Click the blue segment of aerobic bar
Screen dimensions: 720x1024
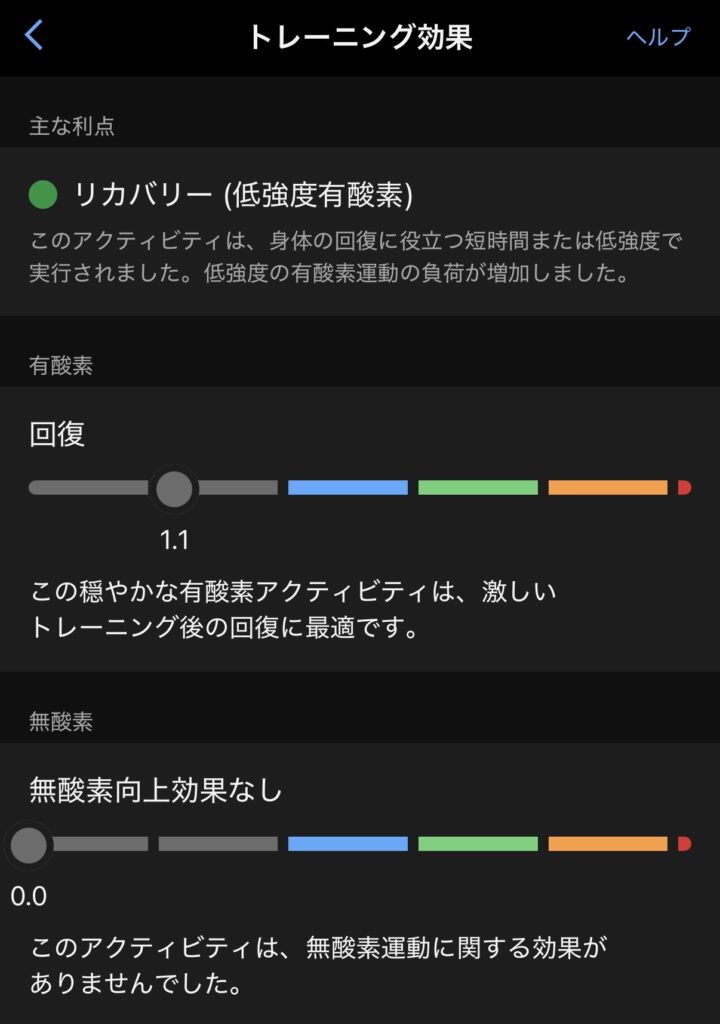tap(347, 488)
